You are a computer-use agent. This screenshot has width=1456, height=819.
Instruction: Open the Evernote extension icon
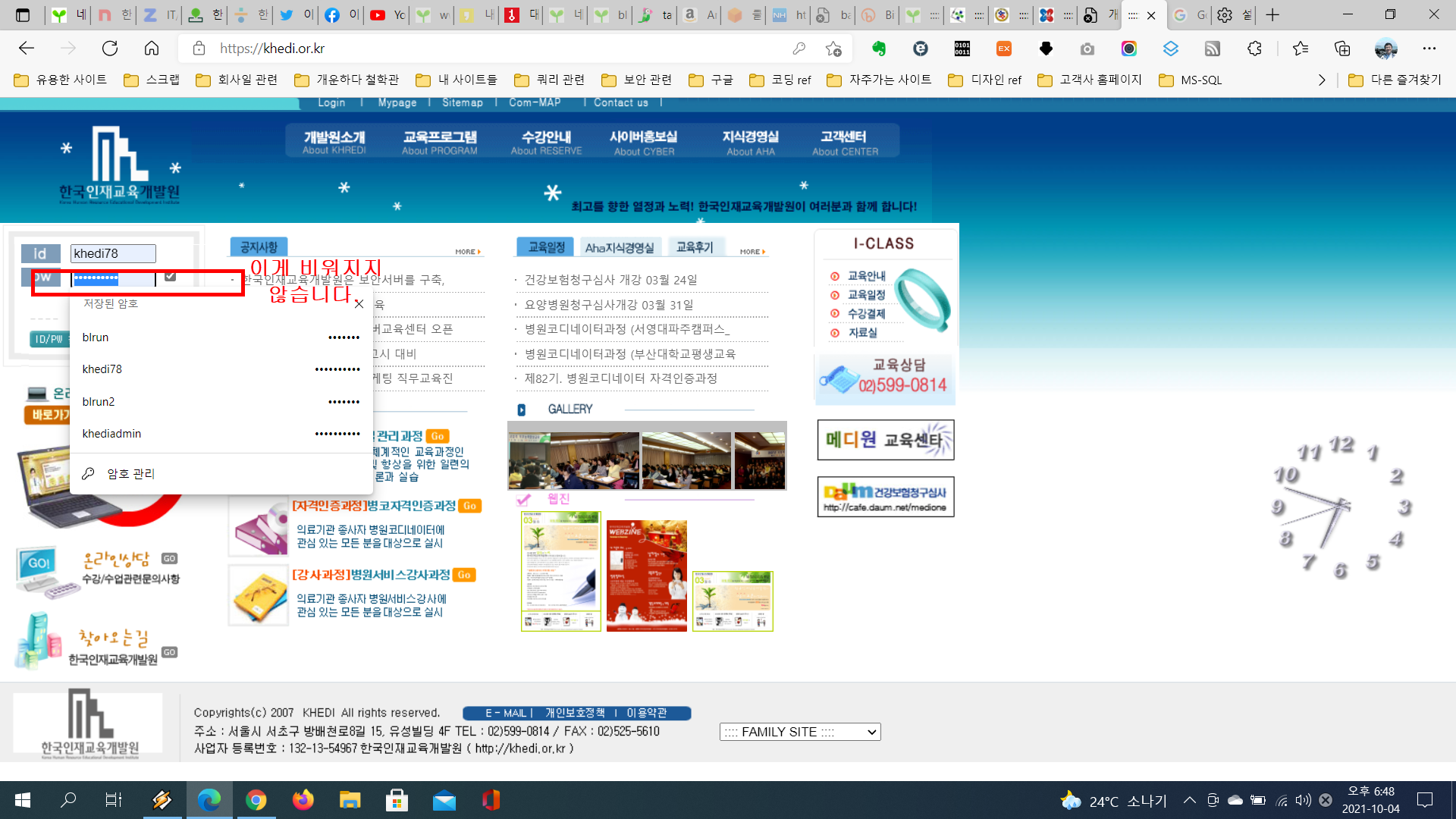coord(879,49)
